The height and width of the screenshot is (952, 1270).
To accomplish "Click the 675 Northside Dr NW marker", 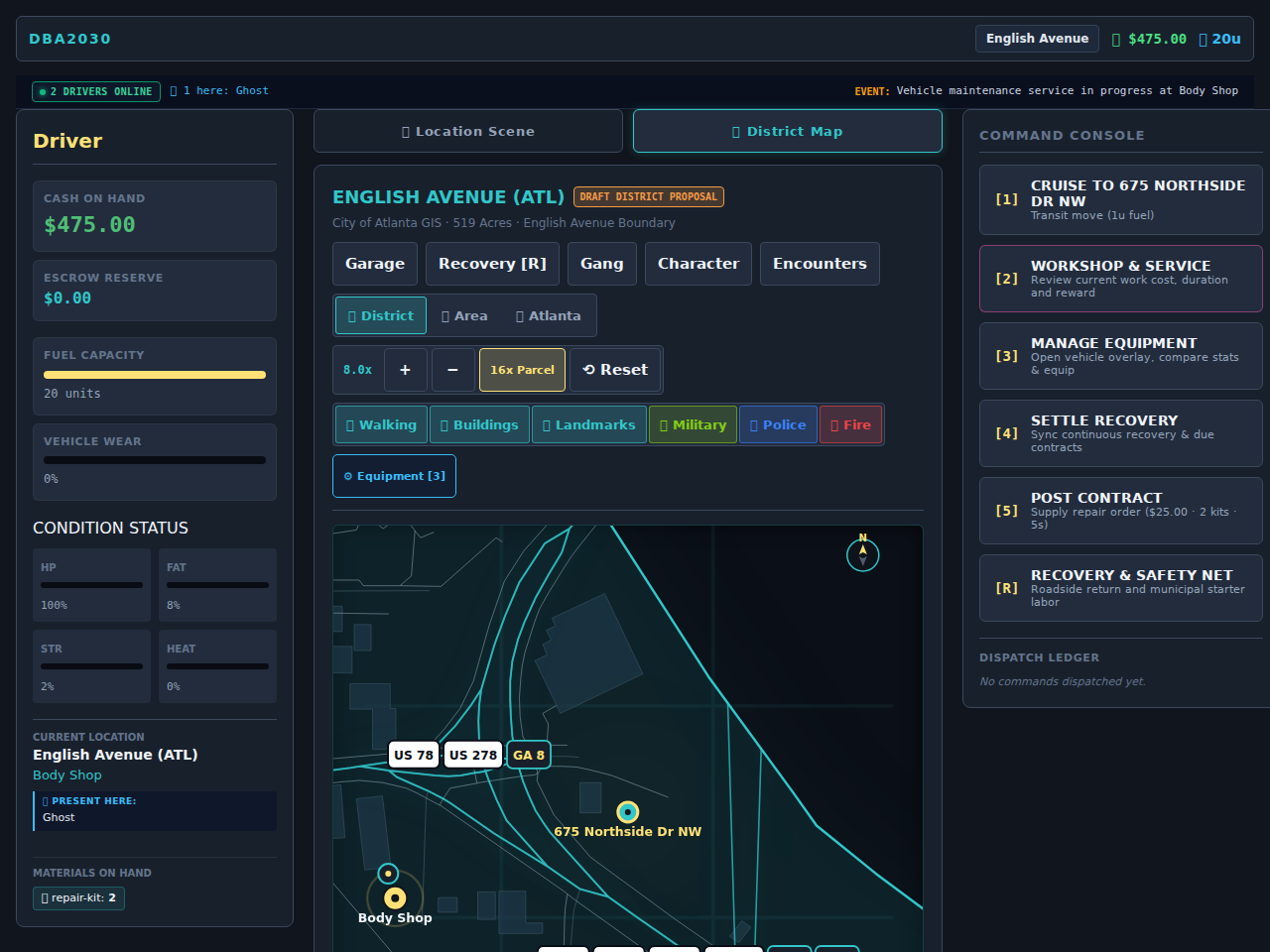I will 627,812.
